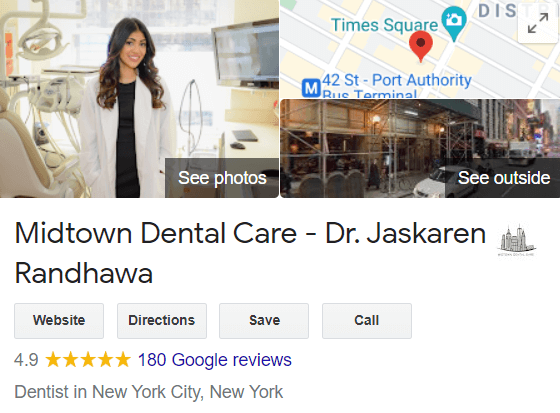Viewport: 560px width, 413px height.
Task: Click the Times Square map label
Action: click(x=384, y=25)
